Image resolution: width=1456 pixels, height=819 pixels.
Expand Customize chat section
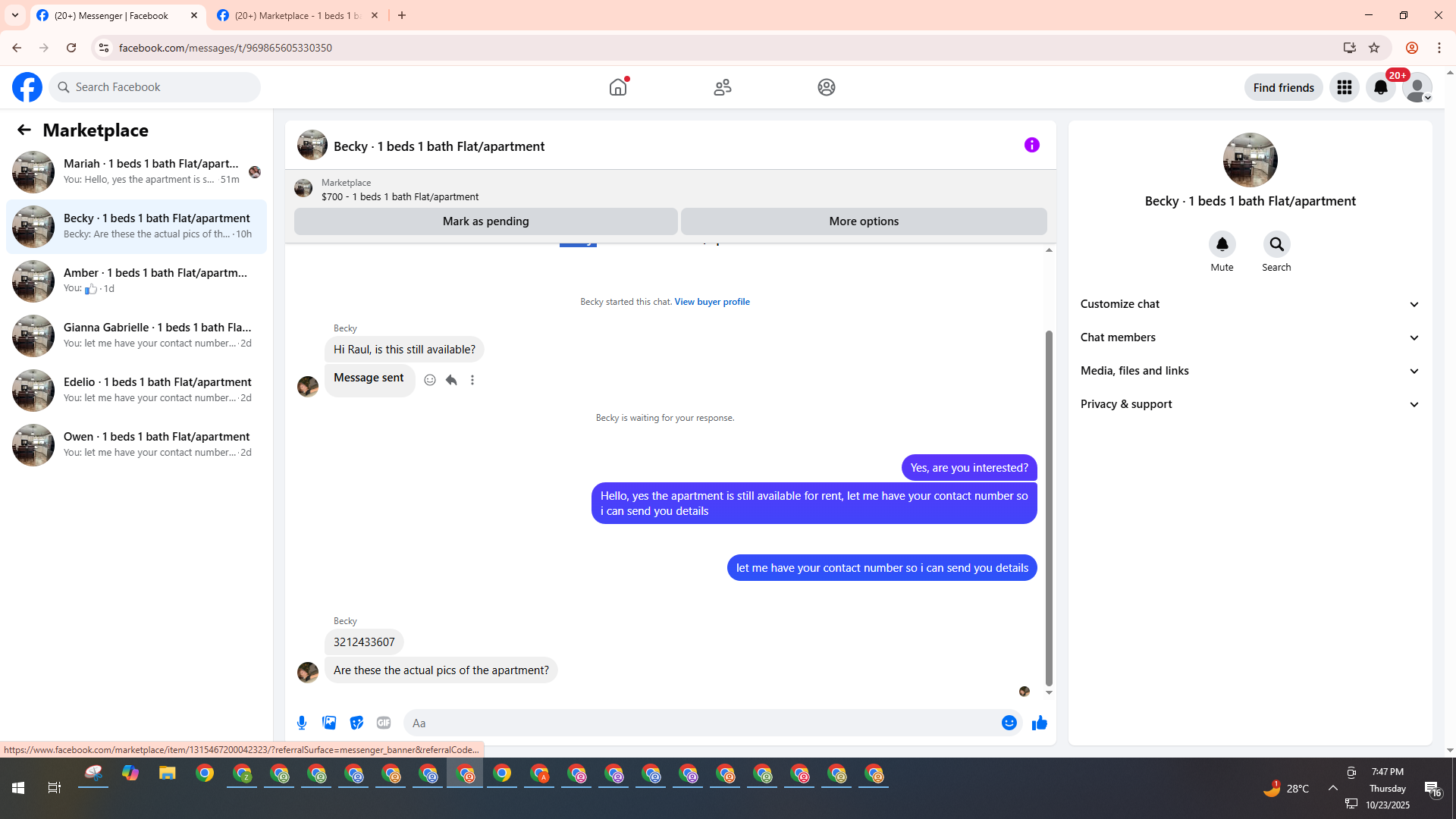(x=1250, y=304)
